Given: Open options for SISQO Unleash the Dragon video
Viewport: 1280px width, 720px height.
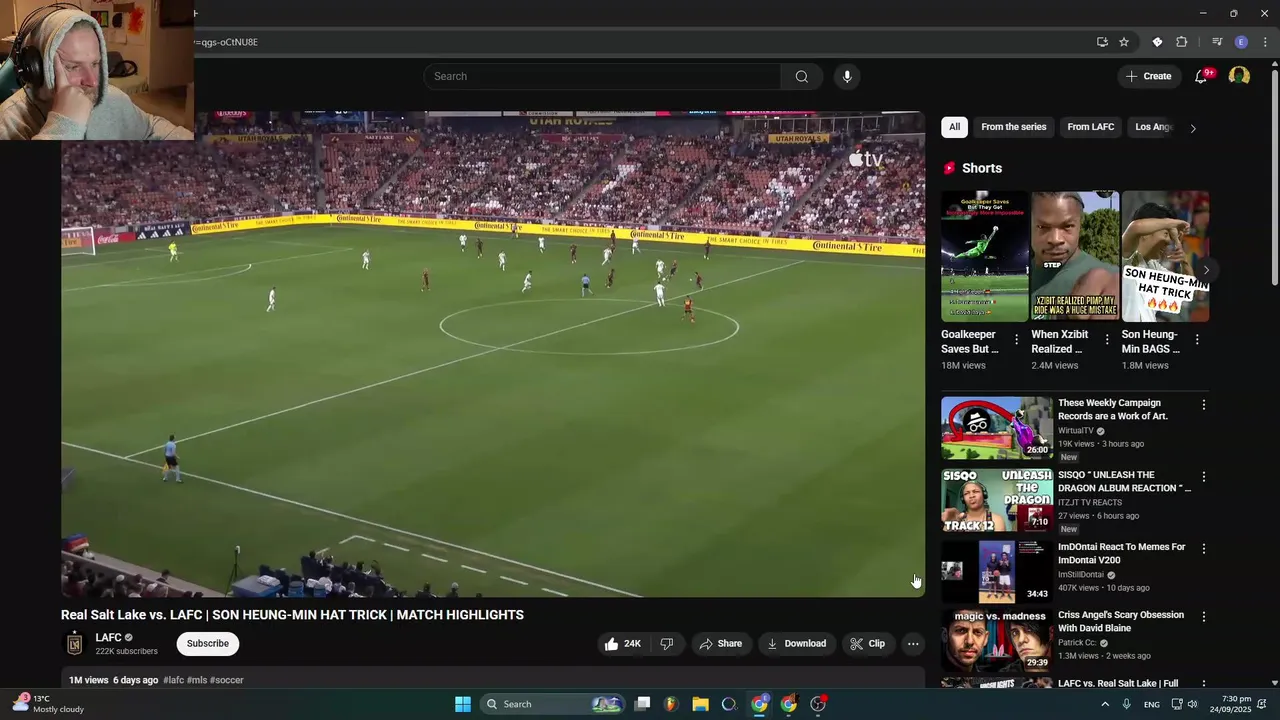Looking at the screenshot, I should coord(1204,477).
